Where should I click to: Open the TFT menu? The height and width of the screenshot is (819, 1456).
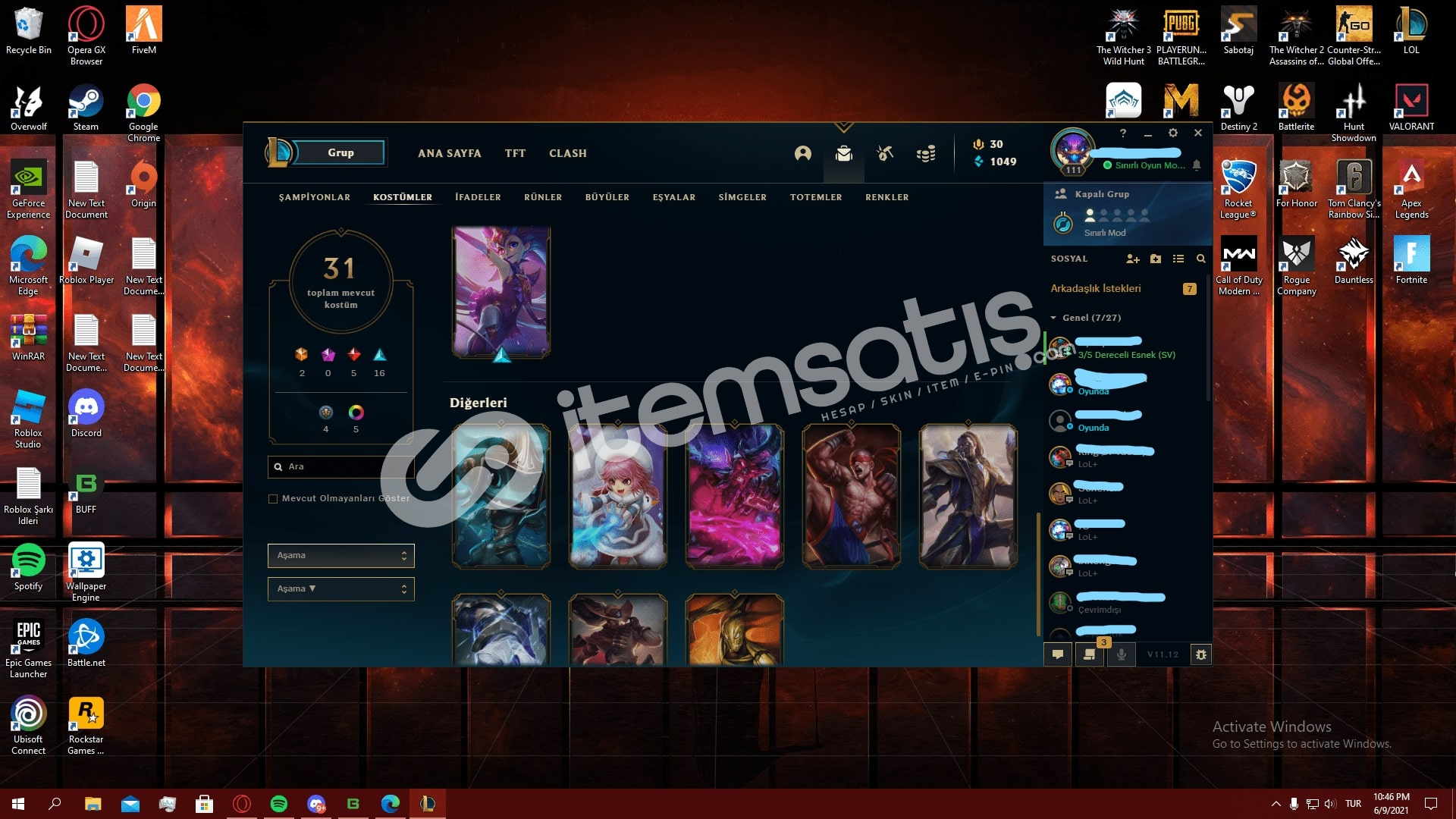pos(516,153)
